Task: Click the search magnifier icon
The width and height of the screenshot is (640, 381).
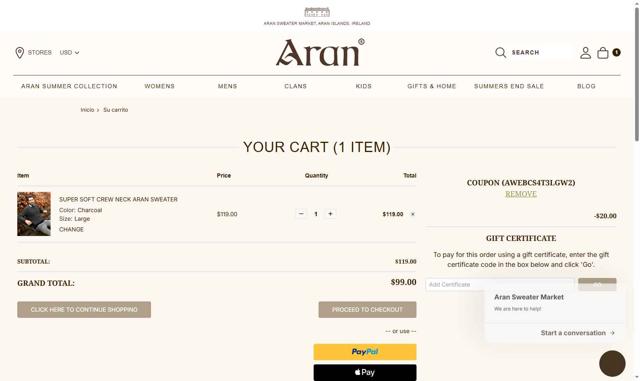Action: tap(500, 53)
